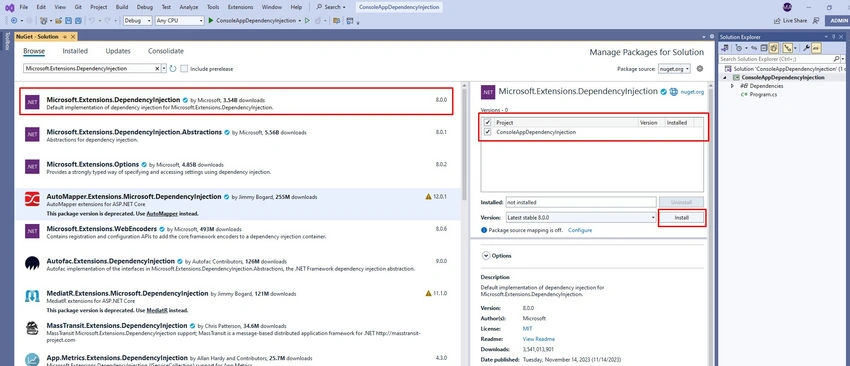Open the File menu

click(24, 7)
